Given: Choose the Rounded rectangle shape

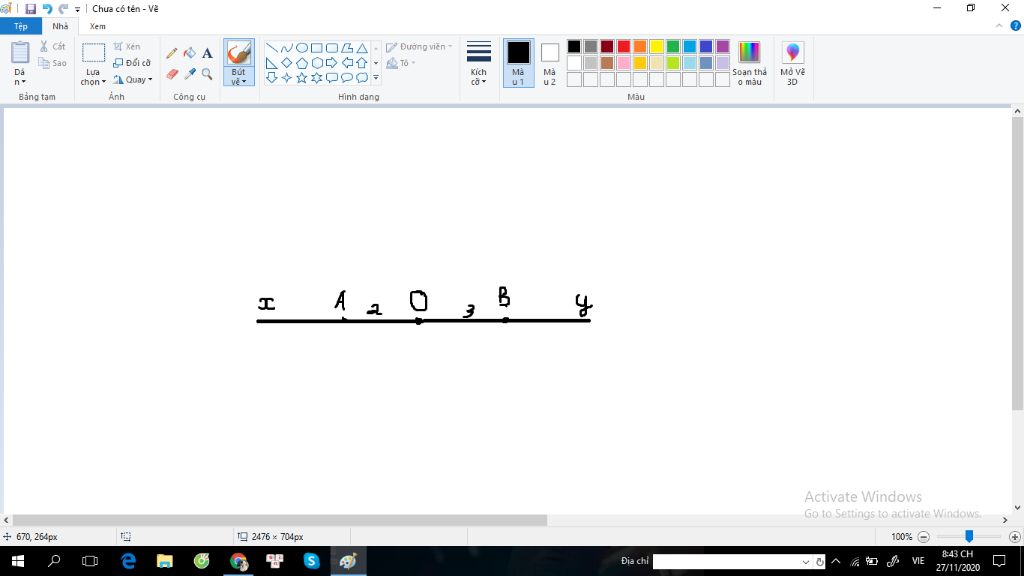Looking at the screenshot, I should pos(332,48).
